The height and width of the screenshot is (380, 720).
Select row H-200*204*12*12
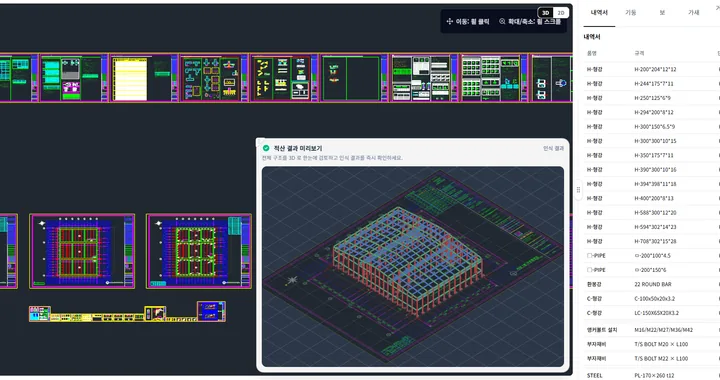coord(652,69)
